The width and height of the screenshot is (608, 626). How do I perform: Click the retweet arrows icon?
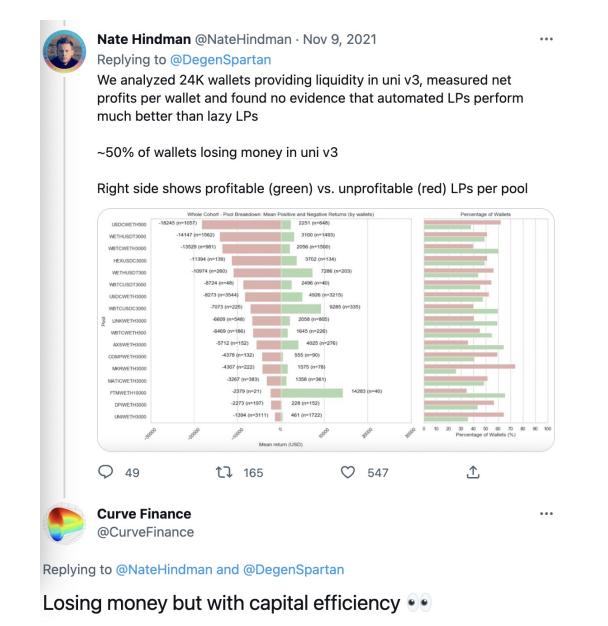(225, 472)
